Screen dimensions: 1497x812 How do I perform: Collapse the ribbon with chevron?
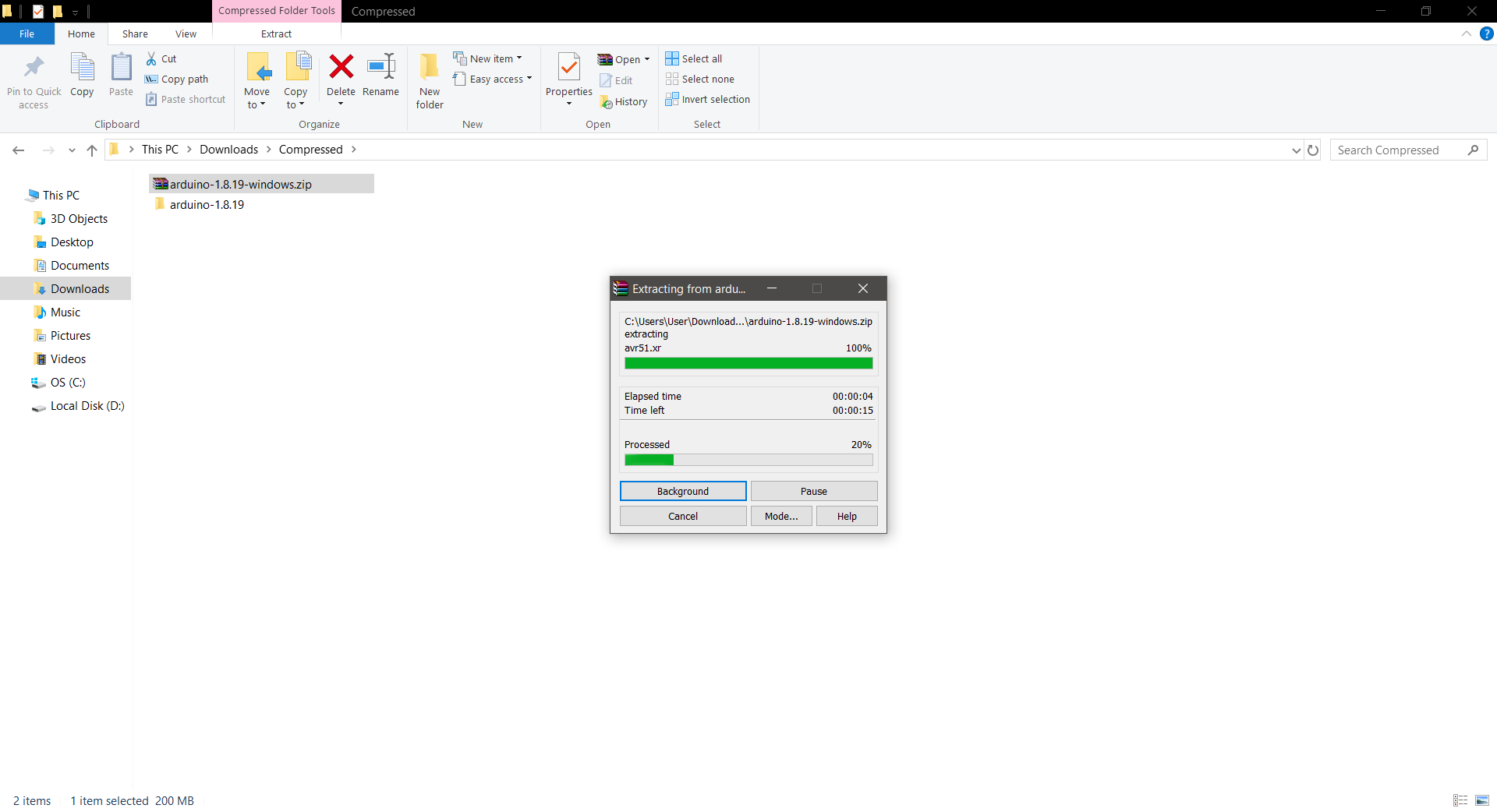click(1467, 34)
